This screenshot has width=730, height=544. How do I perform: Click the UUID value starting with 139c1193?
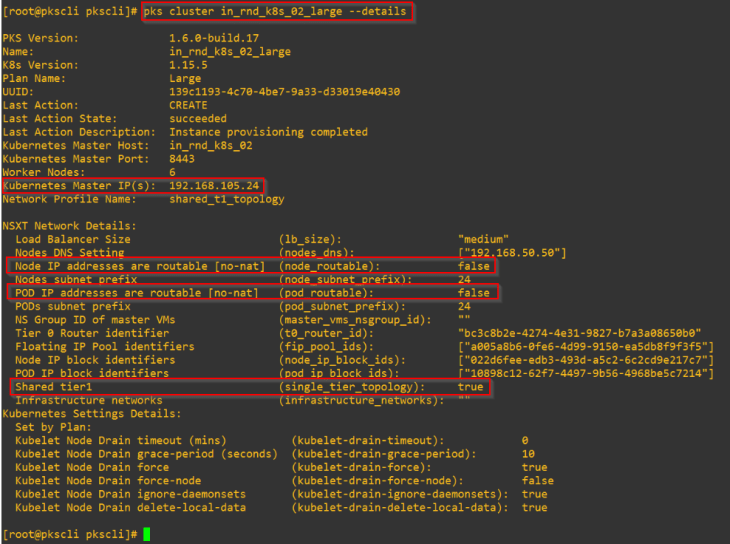tap(284, 91)
